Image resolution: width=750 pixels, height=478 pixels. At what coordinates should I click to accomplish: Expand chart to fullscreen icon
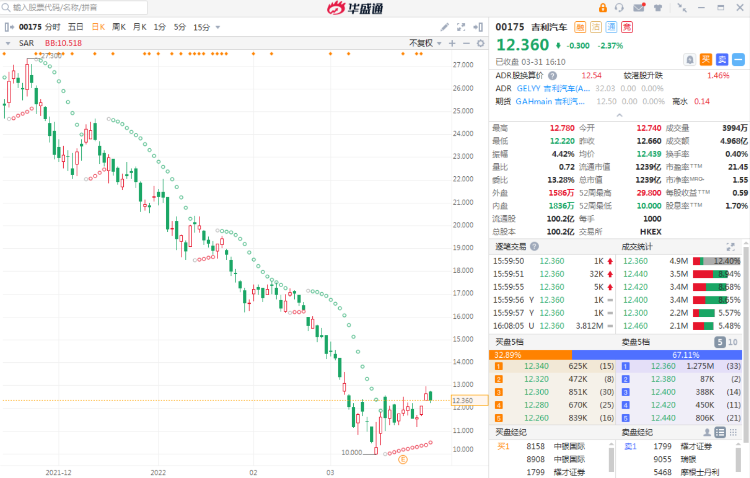coord(461,27)
